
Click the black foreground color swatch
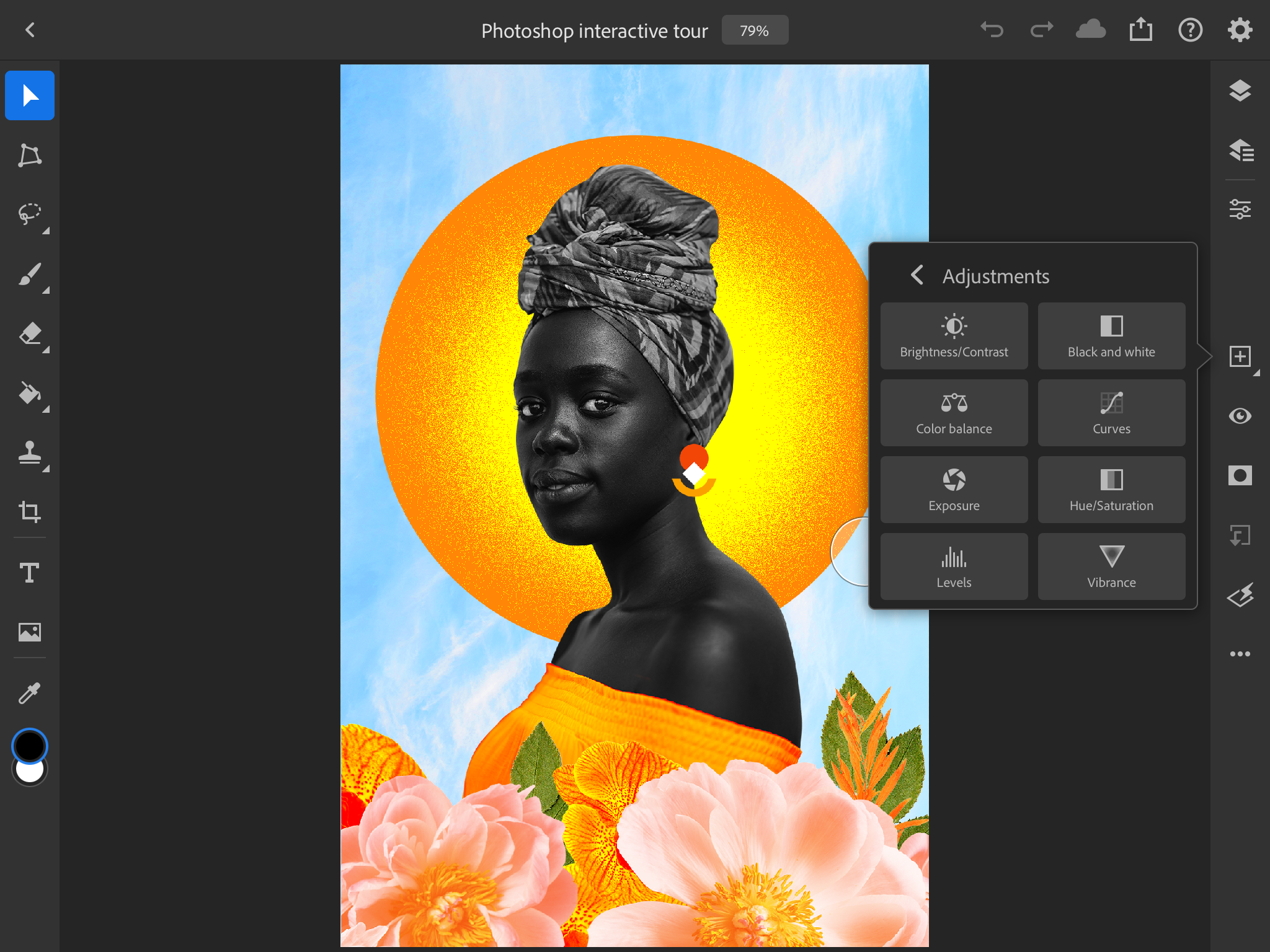pos(29,745)
